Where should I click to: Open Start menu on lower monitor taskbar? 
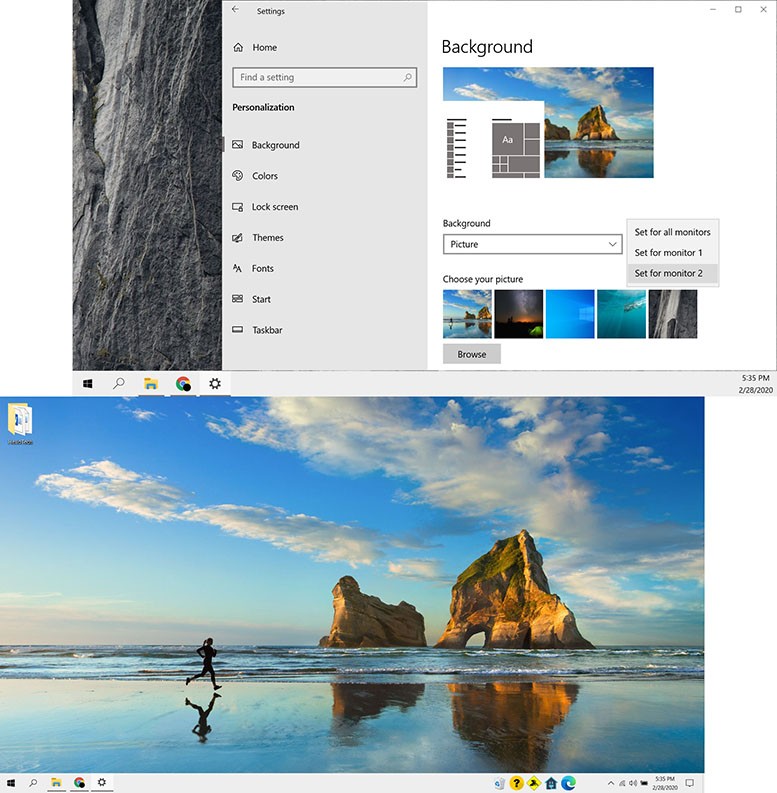(11, 783)
